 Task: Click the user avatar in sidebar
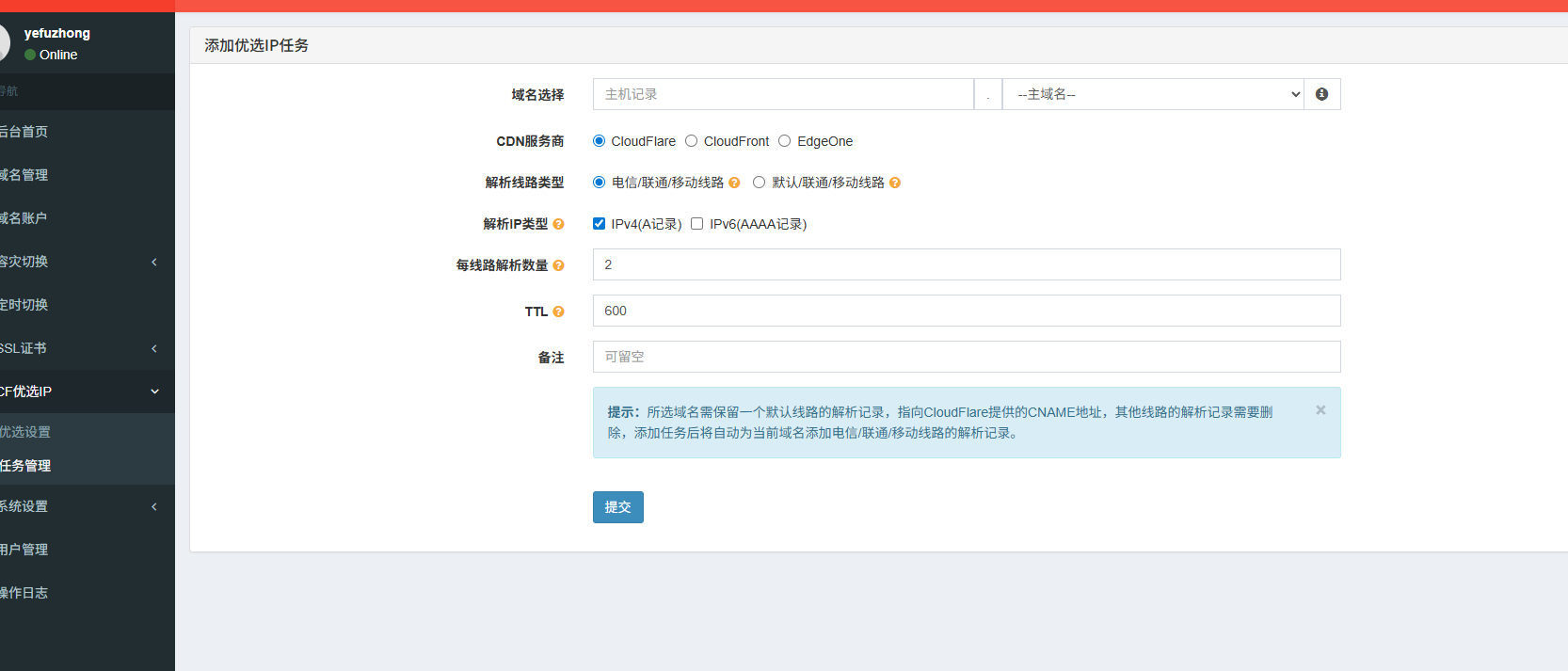[4, 43]
